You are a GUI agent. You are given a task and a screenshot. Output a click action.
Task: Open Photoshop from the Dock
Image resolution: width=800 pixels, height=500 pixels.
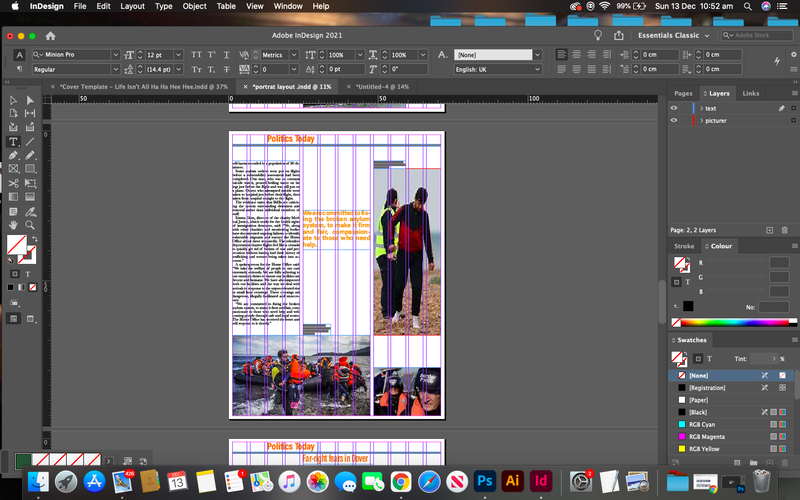point(484,481)
